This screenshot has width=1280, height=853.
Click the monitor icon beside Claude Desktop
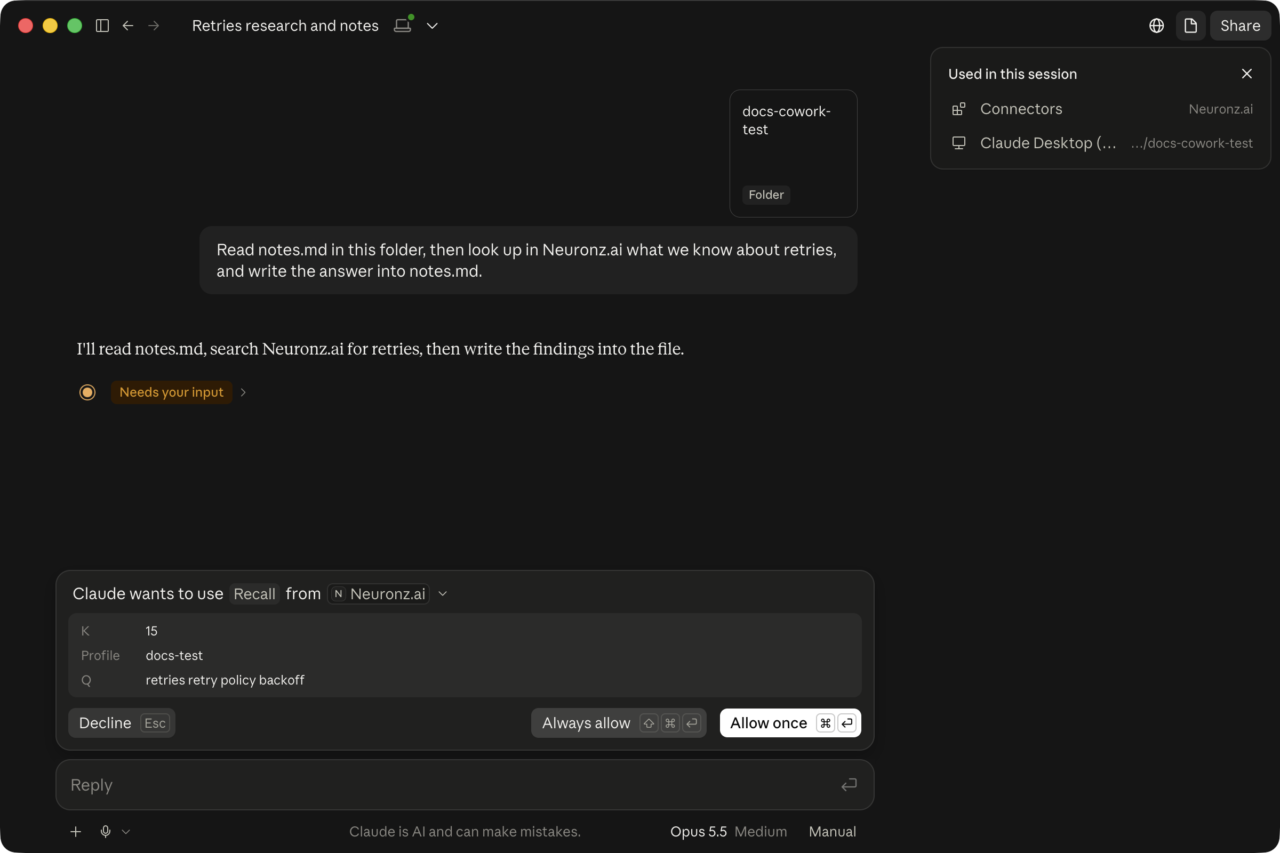[x=958, y=143]
